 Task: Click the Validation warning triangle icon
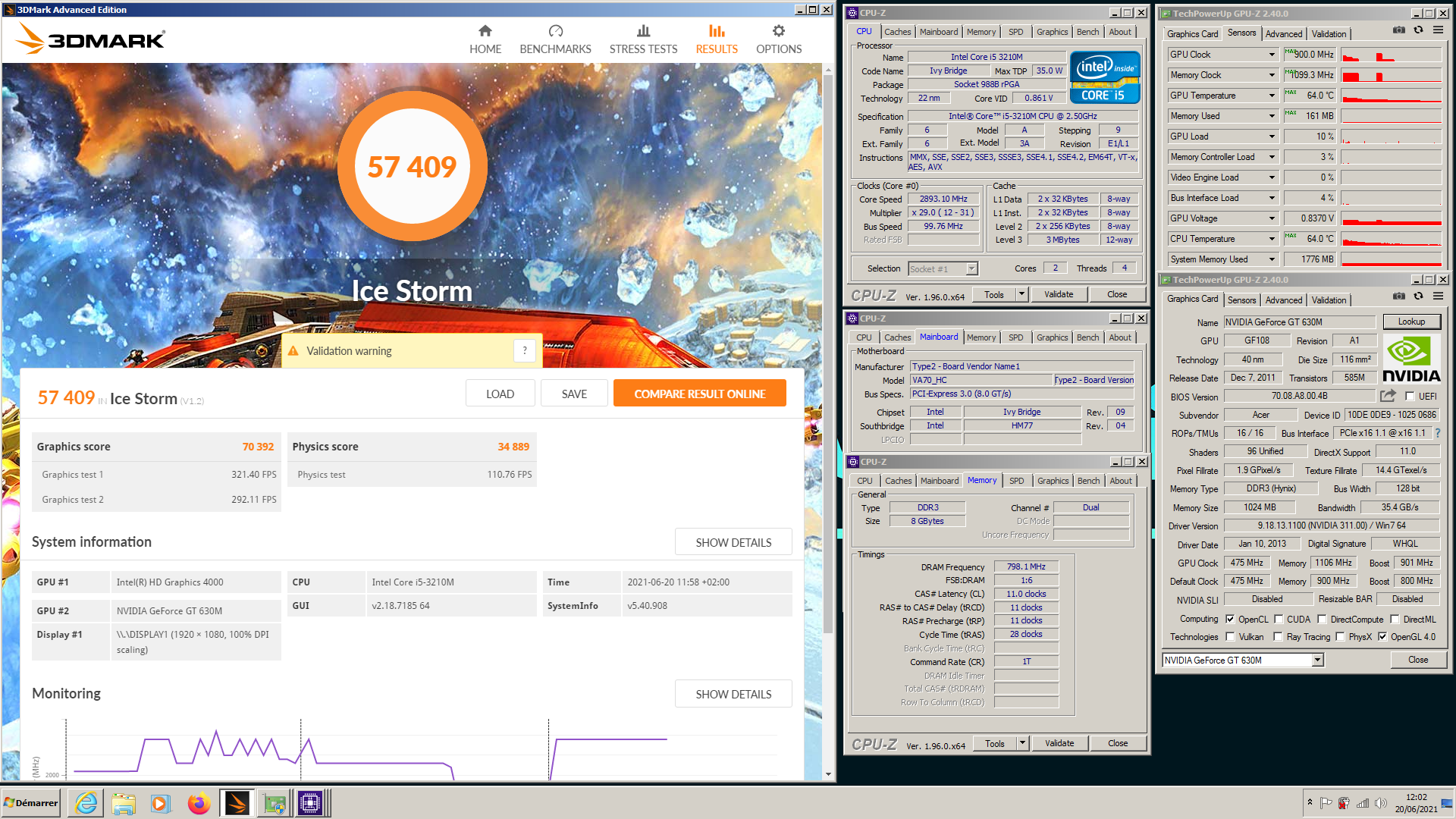click(293, 350)
